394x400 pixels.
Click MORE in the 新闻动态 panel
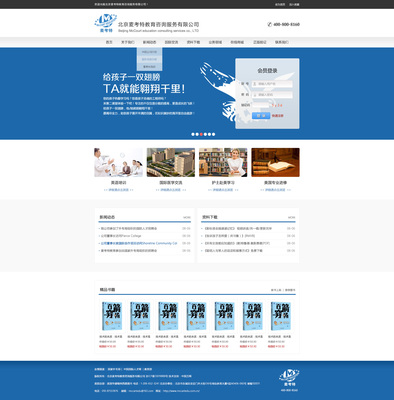(x=187, y=217)
